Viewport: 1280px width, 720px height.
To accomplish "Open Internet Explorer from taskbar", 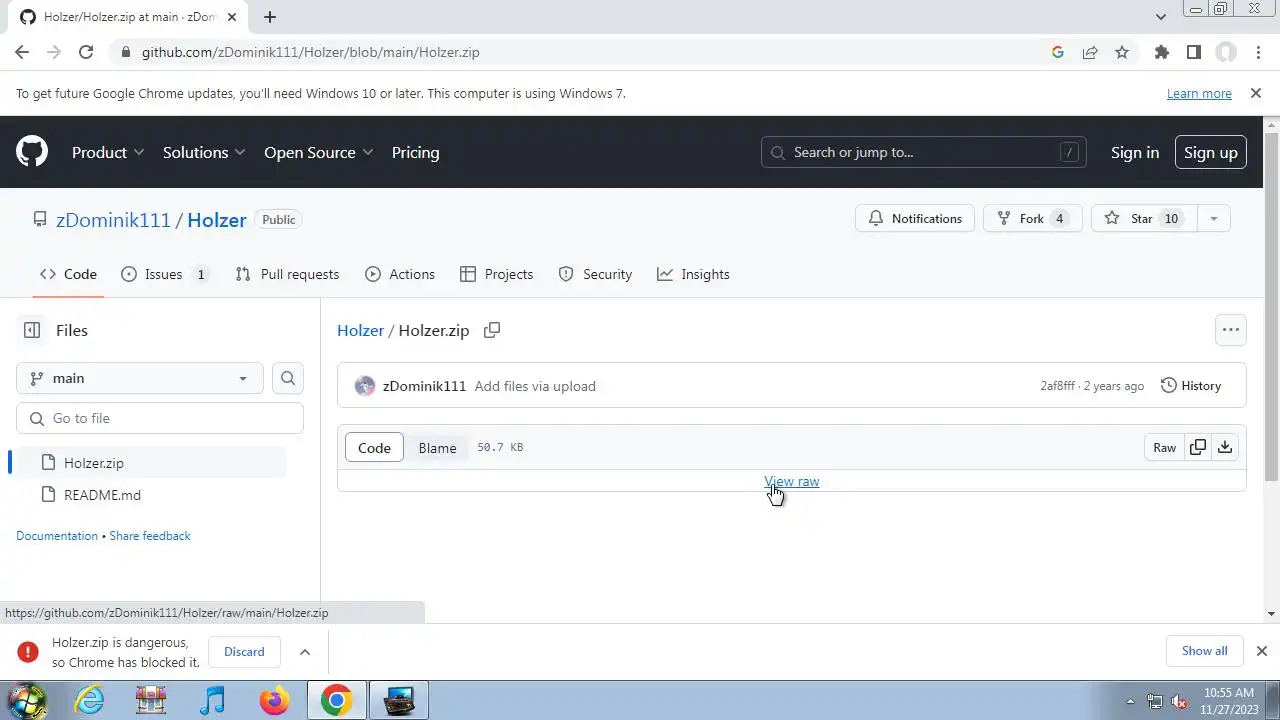I will (90, 700).
